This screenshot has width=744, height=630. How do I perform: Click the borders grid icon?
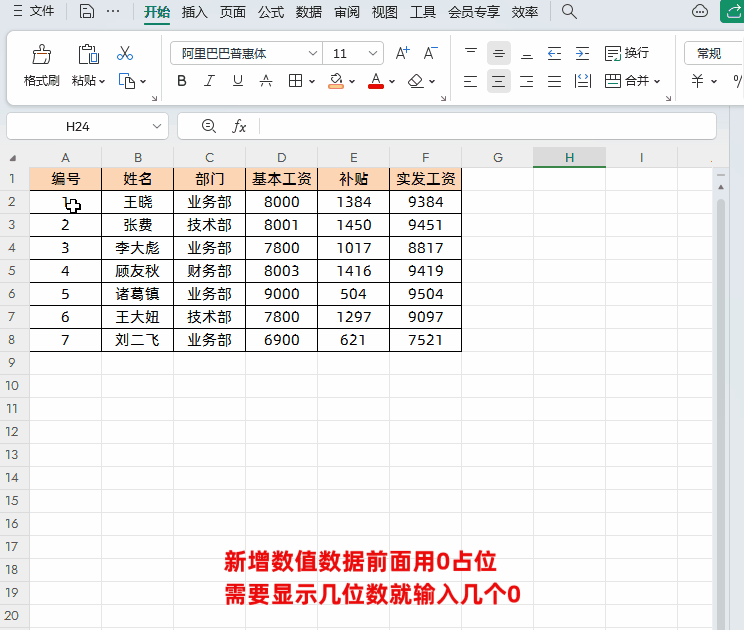[295, 81]
